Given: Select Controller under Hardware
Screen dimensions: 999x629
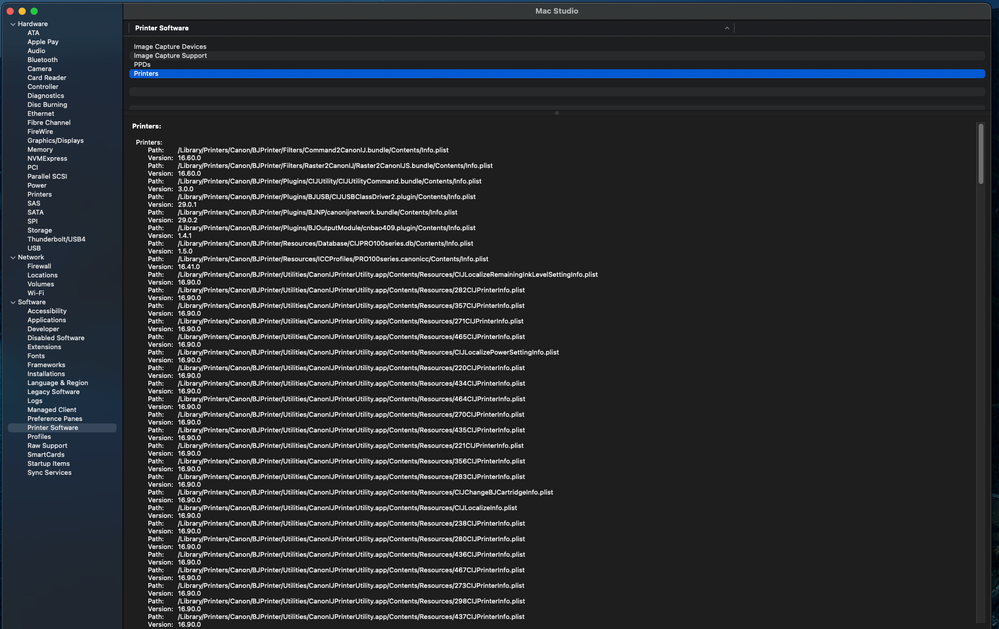Looking at the screenshot, I should pos(43,87).
